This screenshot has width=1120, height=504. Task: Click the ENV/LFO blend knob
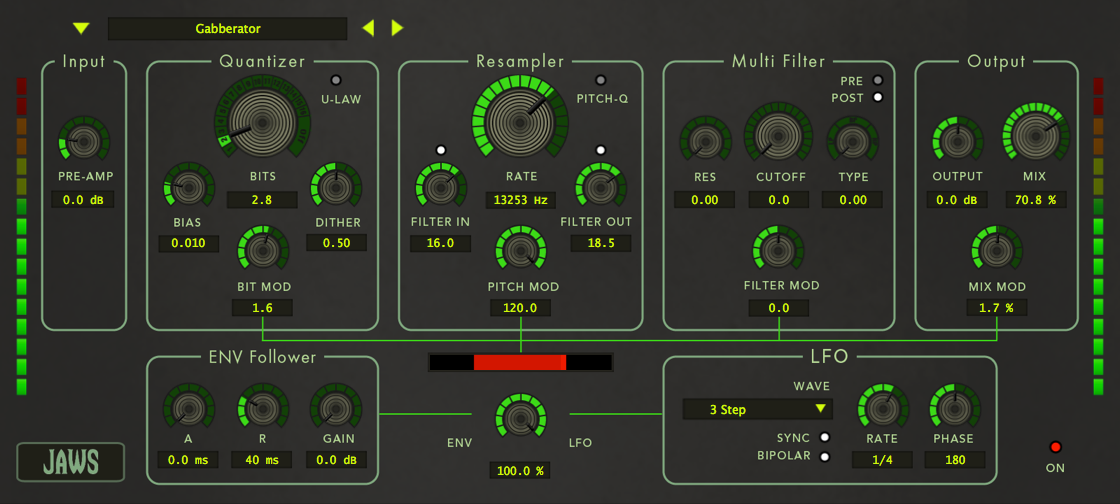point(521,417)
